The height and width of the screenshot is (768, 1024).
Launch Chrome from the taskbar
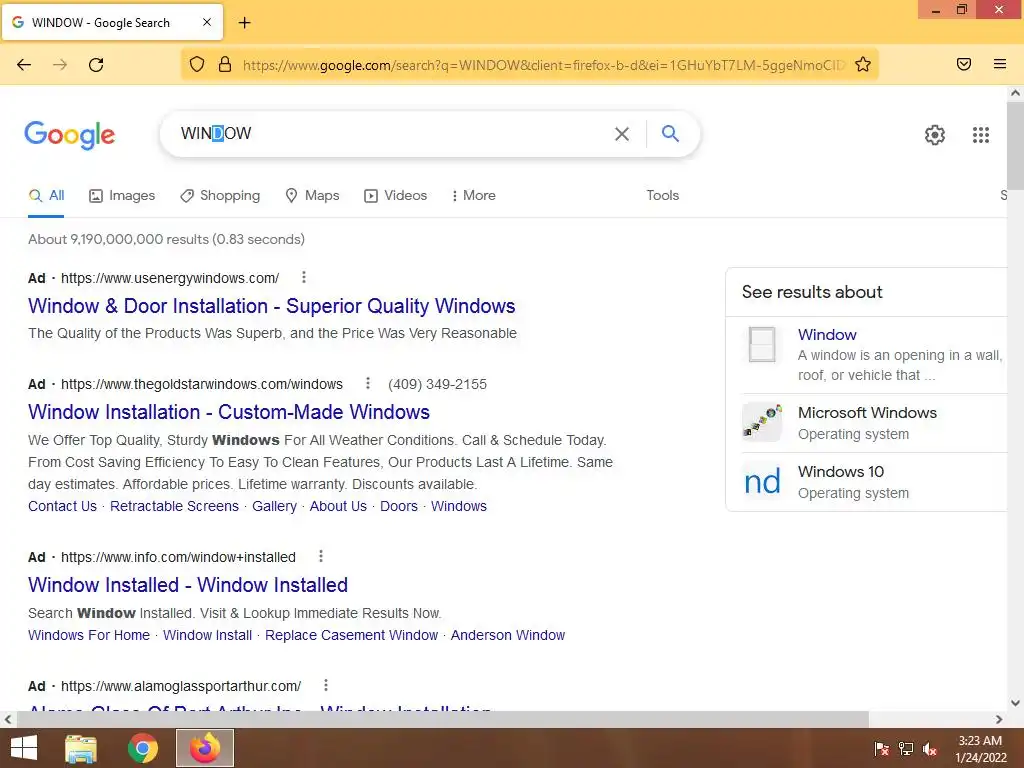[x=142, y=748]
